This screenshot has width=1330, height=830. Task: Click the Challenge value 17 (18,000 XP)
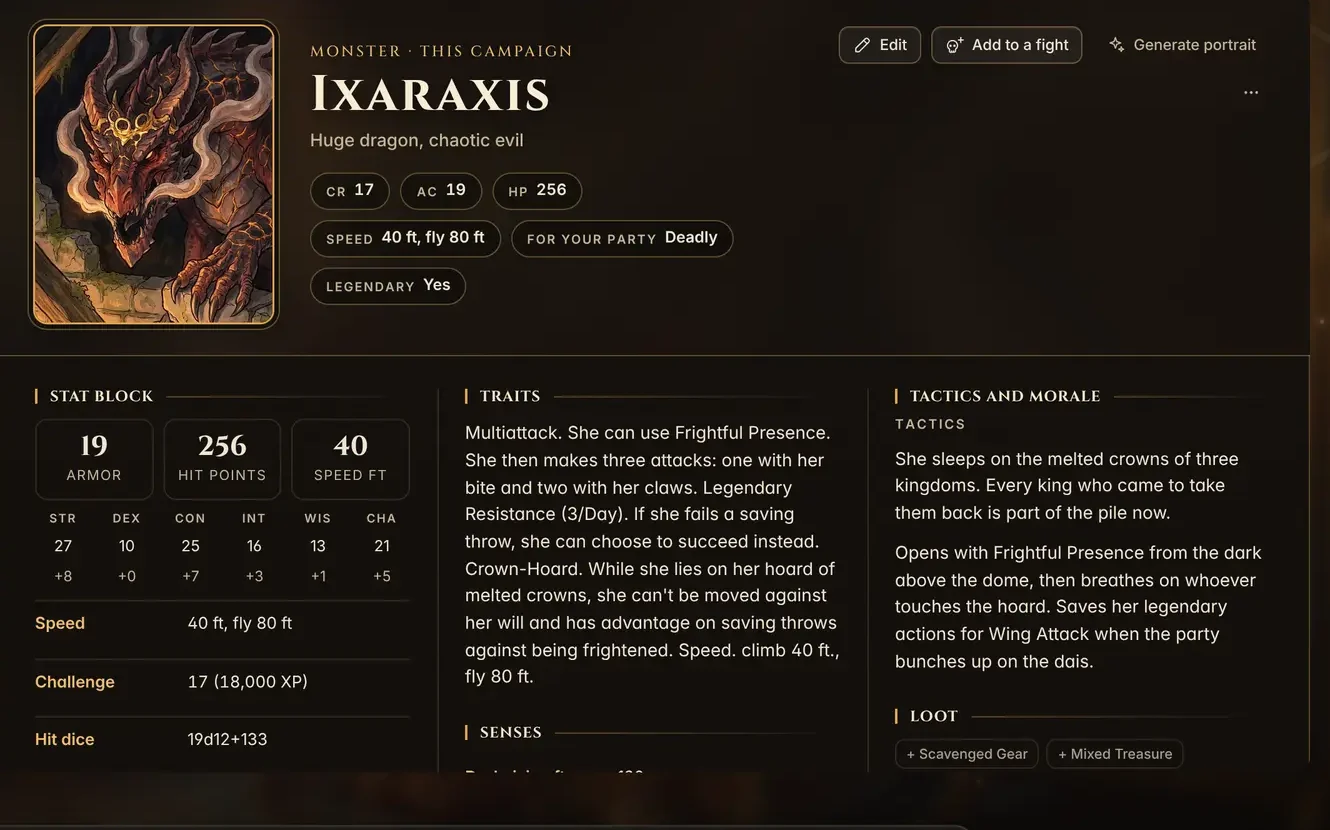tap(247, 682)
